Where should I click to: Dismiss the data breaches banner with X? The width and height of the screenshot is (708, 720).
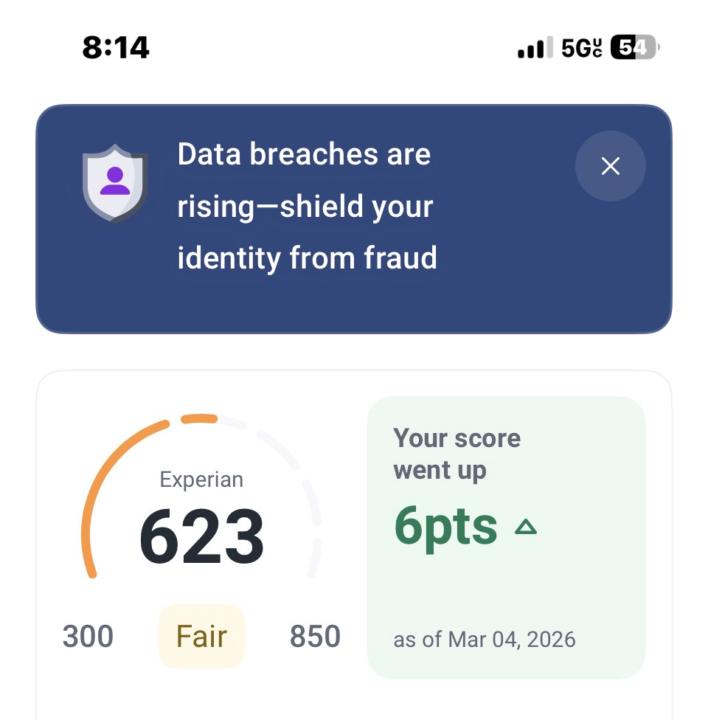click(610, 166)
